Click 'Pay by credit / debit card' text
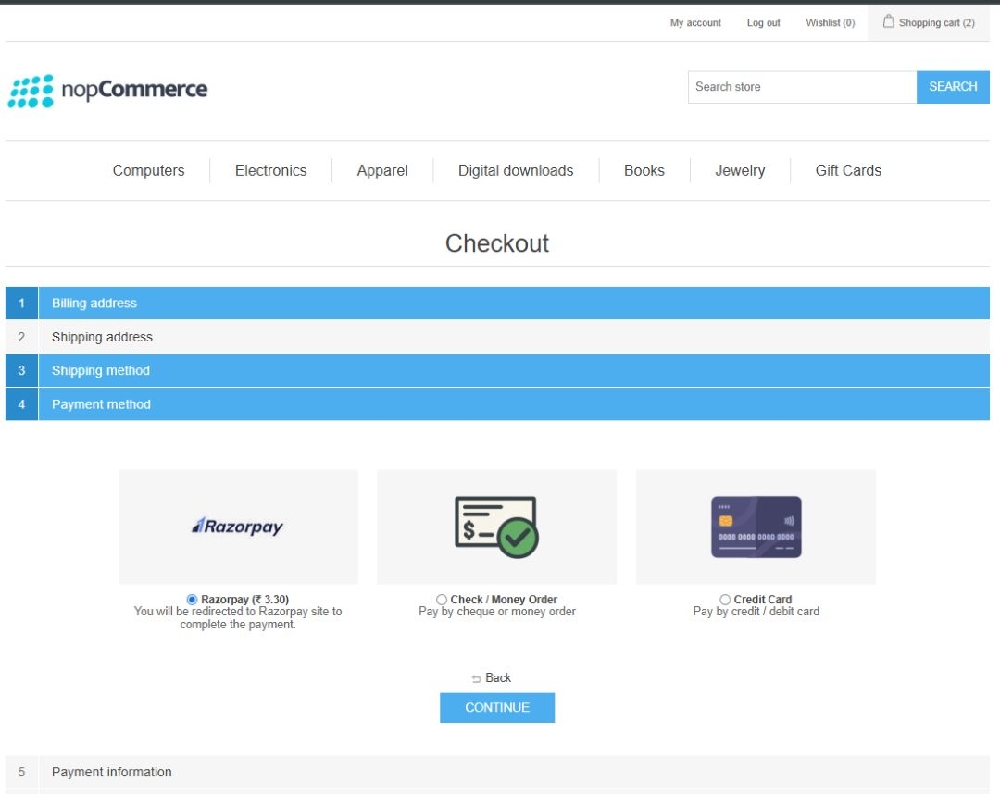1000x794 pixels. point(756,612)
